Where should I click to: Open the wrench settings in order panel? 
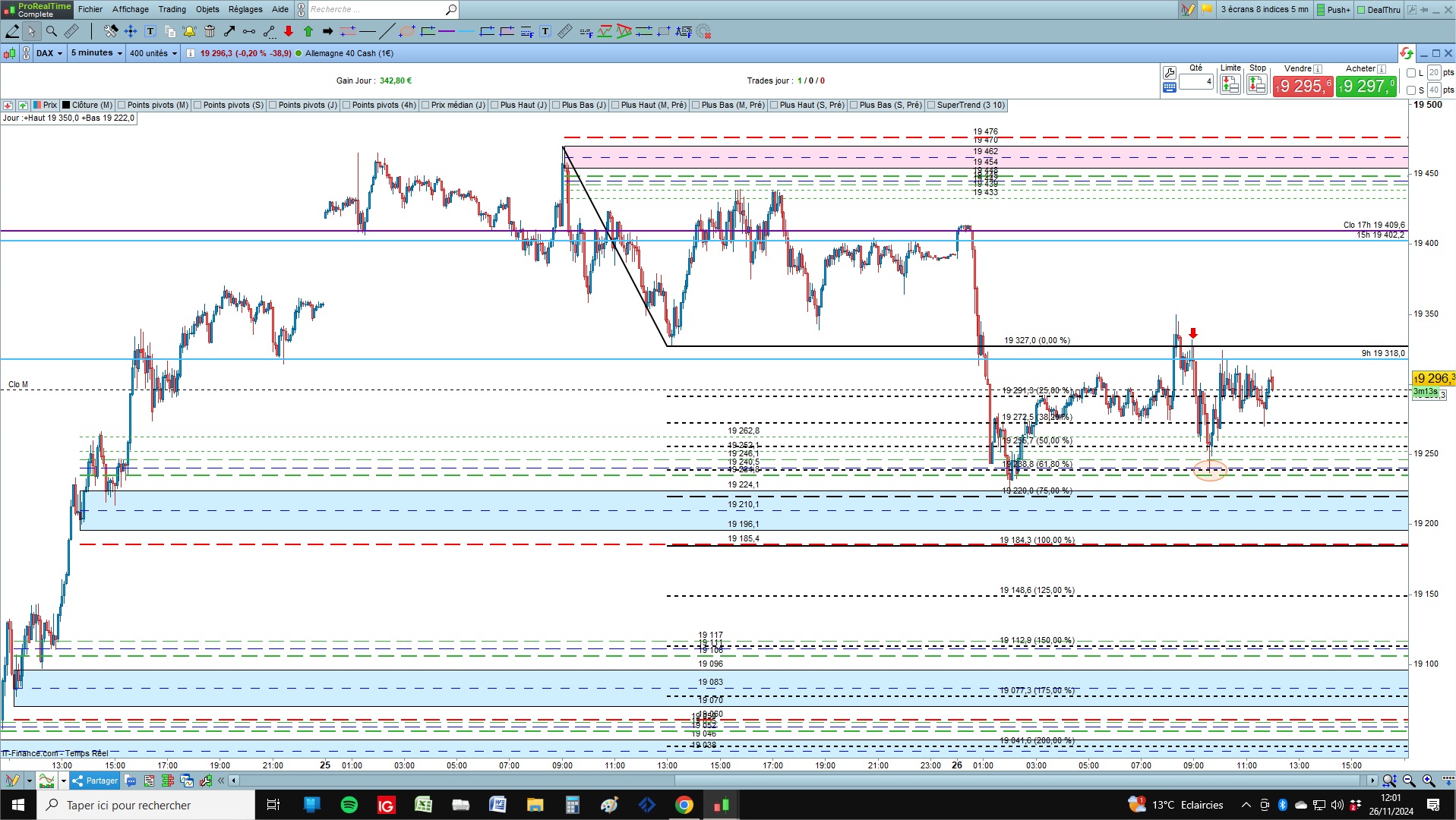click(x=1170, y=73)
